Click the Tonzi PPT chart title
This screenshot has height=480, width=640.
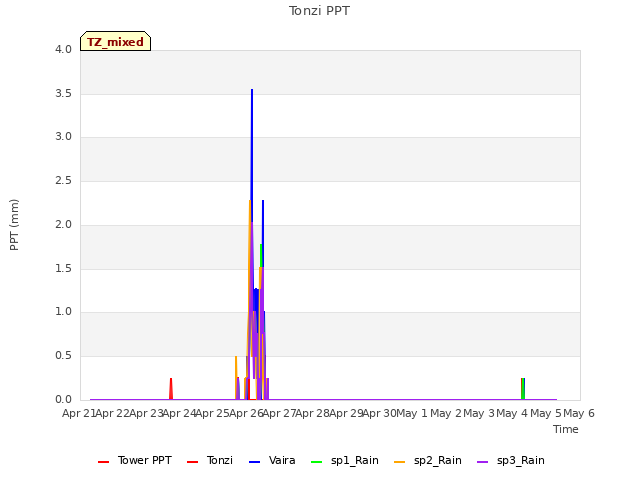coord(319,11)
